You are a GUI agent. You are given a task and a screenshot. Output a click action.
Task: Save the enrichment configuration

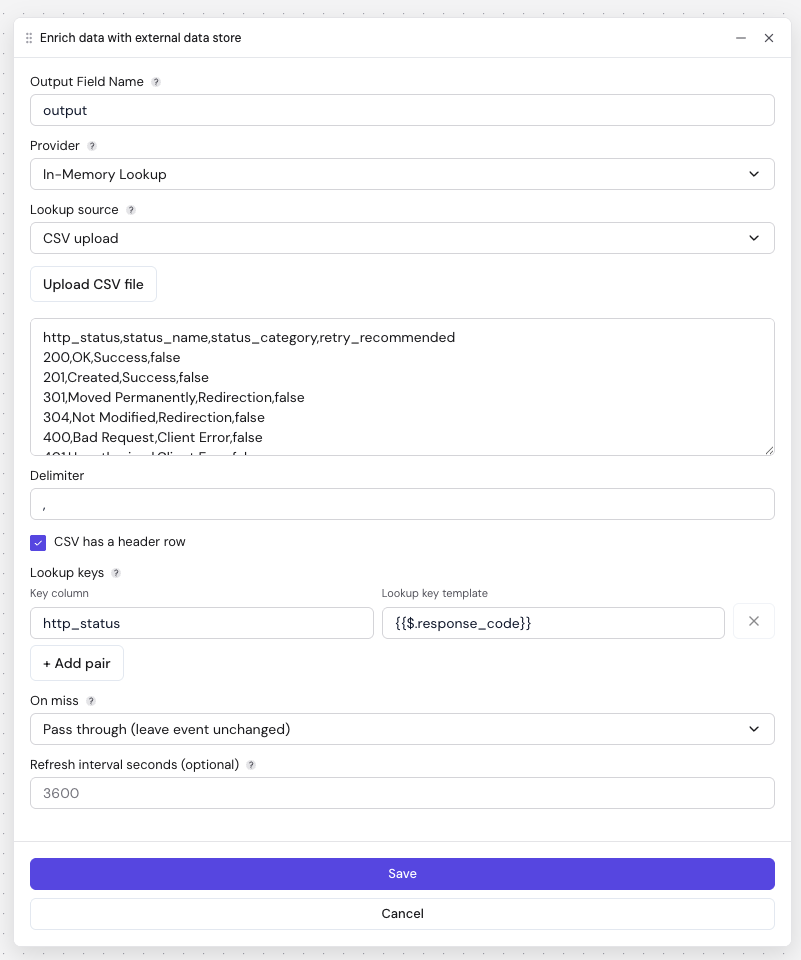(x=402, y=874)
